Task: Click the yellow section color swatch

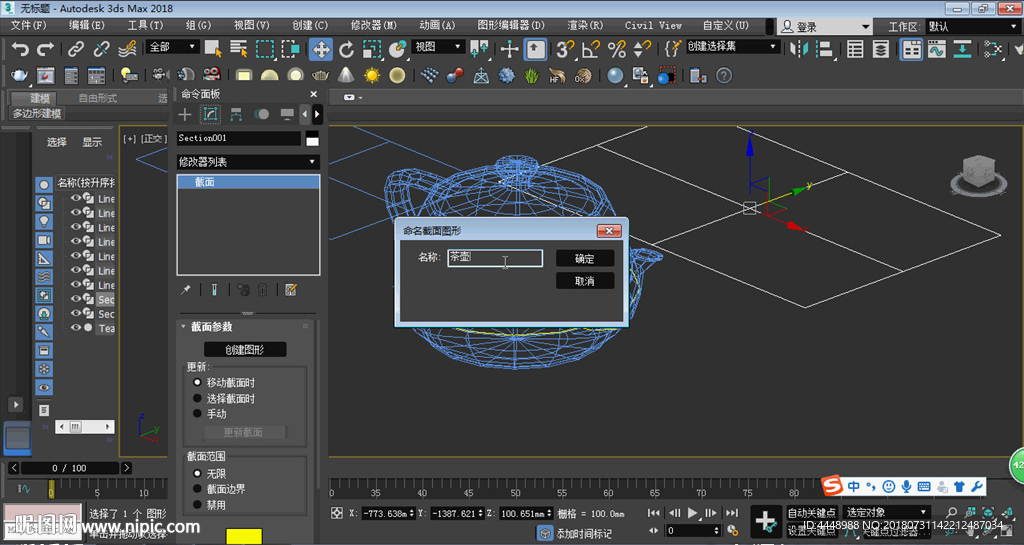Action: [244, 536]
